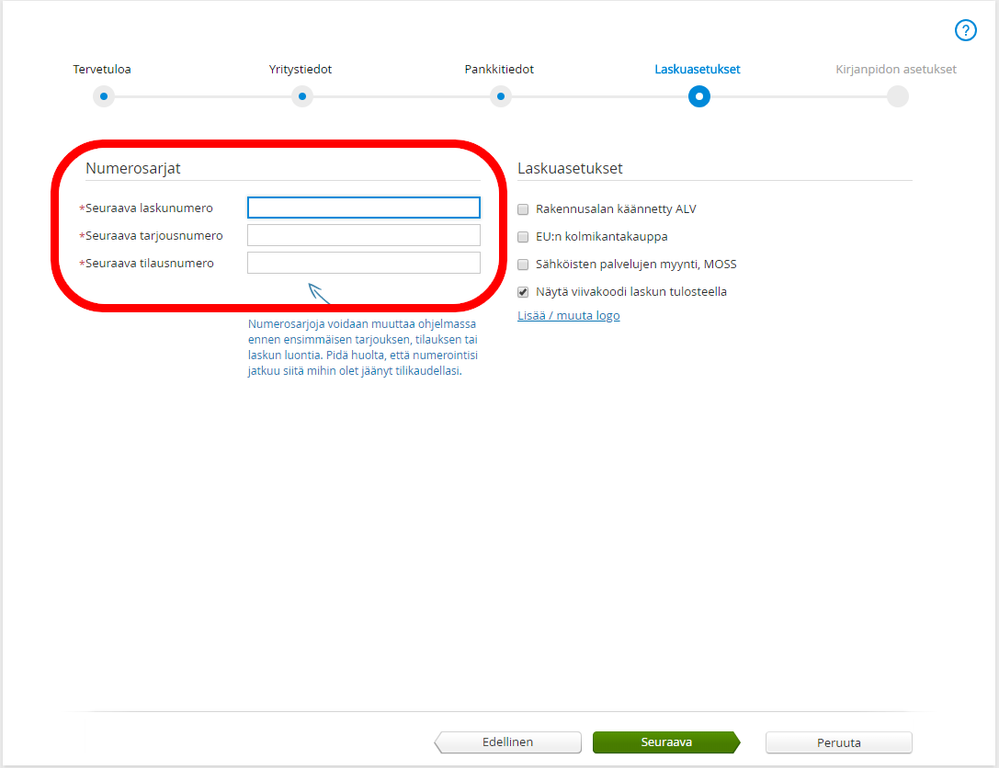The image size is (999, 768).
Task: Click the Peruuta button
Action: point(838,743)
